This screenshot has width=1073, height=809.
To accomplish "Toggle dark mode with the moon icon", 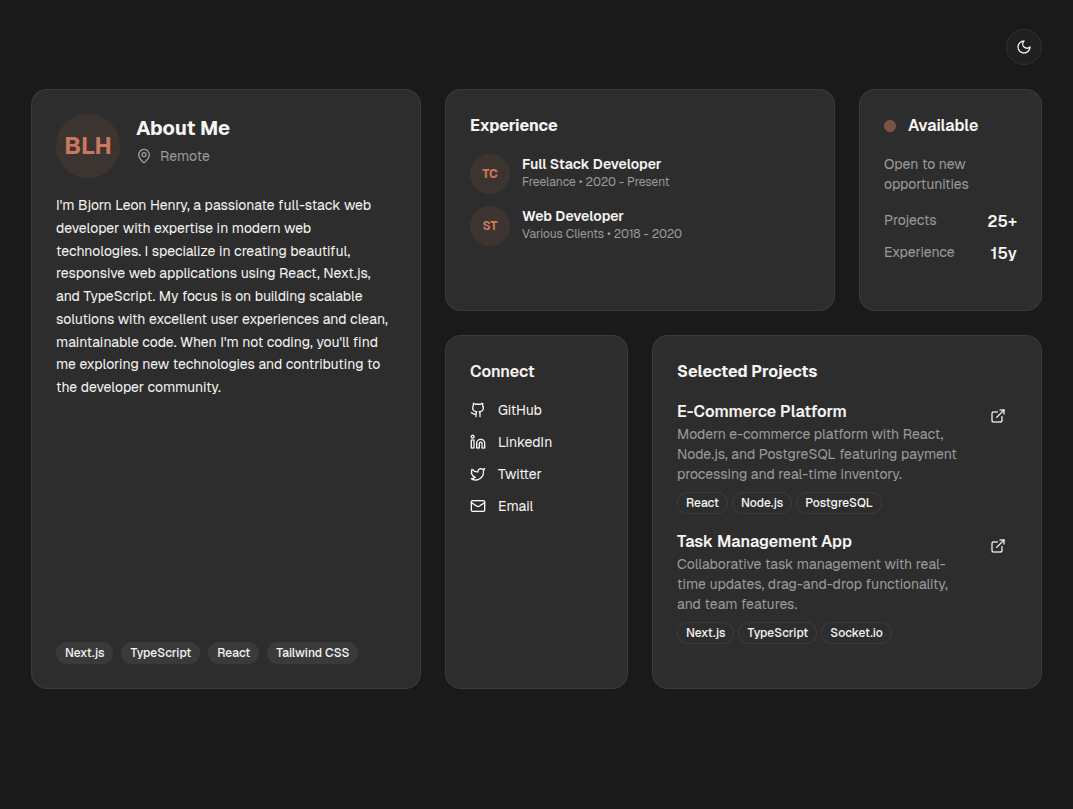I will 1023,47.
